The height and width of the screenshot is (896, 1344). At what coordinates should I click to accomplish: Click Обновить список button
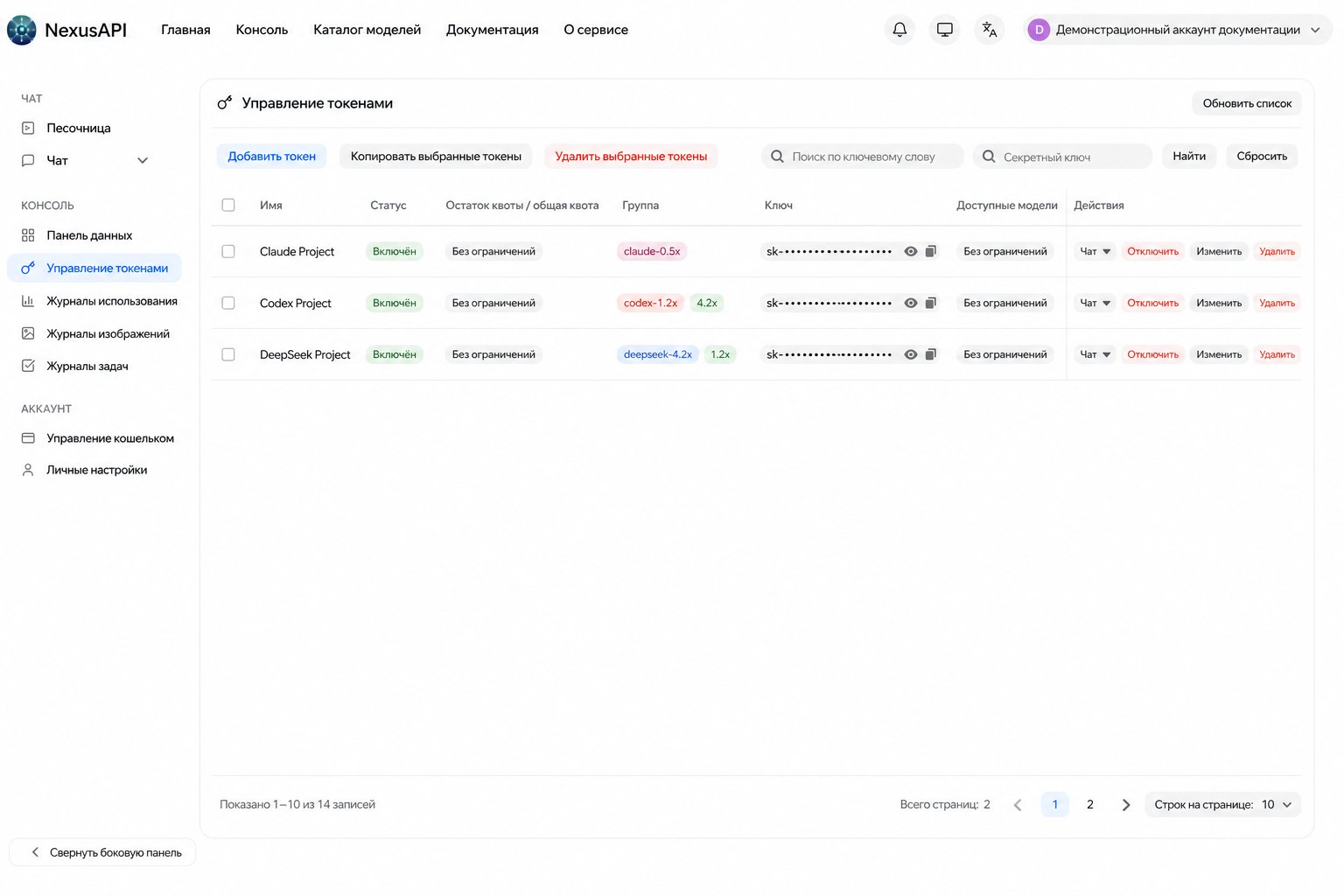click(1247, 103)
